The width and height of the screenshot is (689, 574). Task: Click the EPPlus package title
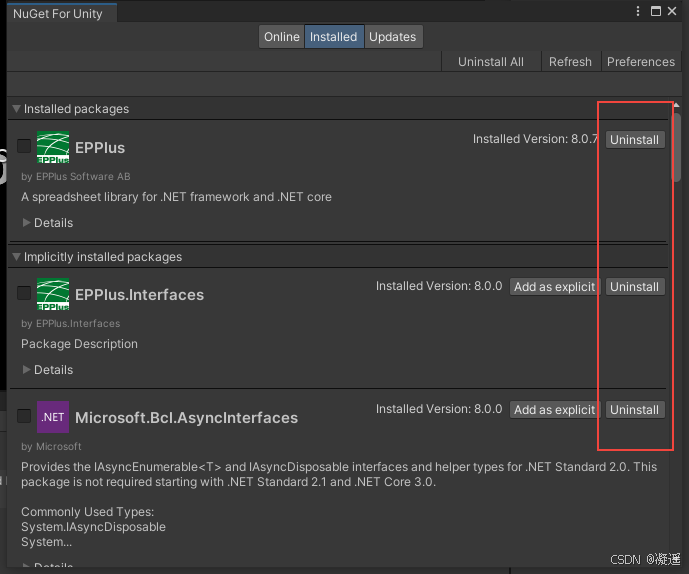pos(100,148)
